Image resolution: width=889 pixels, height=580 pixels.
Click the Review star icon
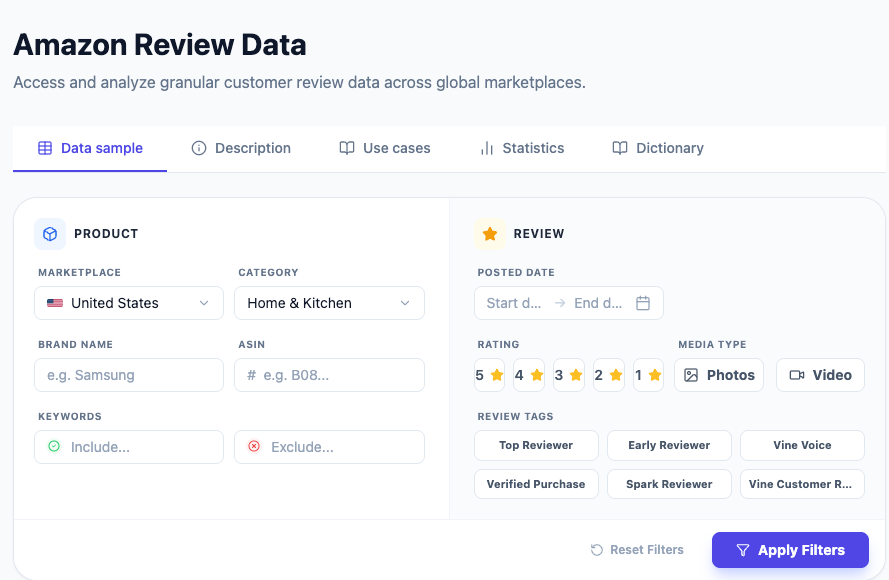click(490, 234)
